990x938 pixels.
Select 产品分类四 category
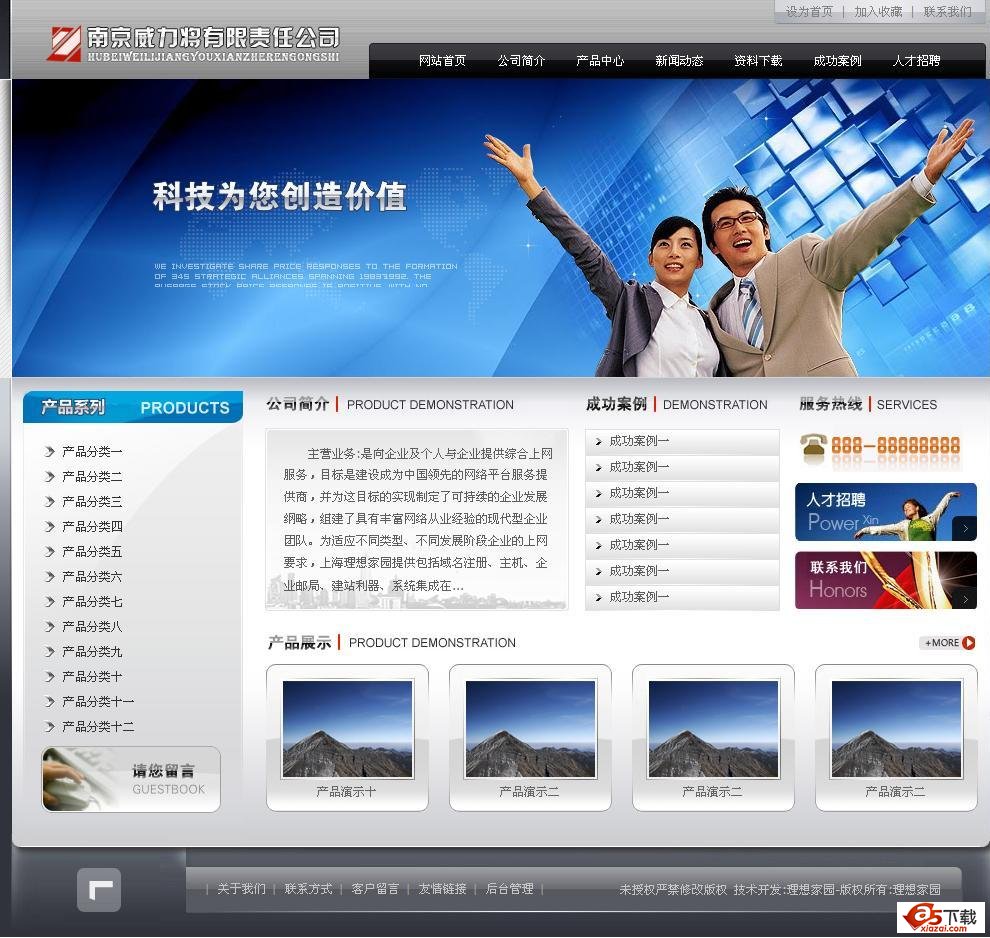point(92,526)
